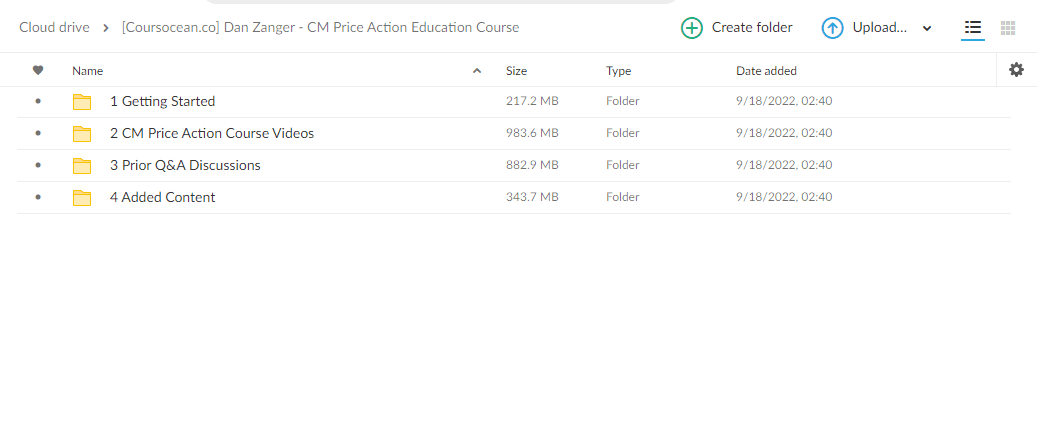Click the date added of 1 Getting Started

[784, 102]
